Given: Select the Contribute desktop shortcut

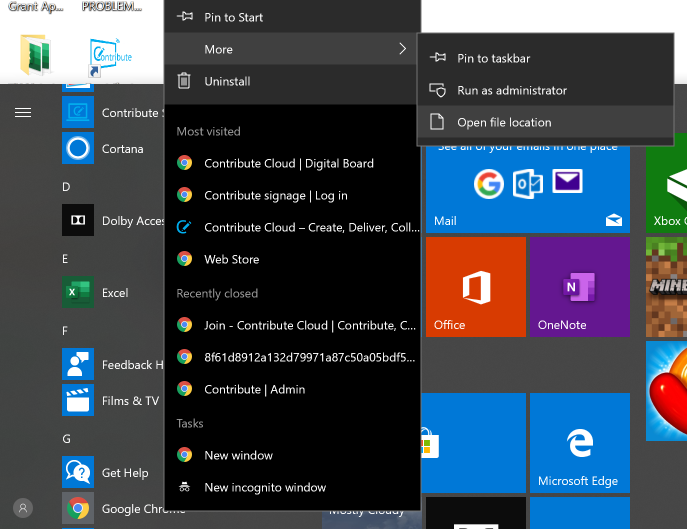Looking at the screenshot, I should click(110, 57).
